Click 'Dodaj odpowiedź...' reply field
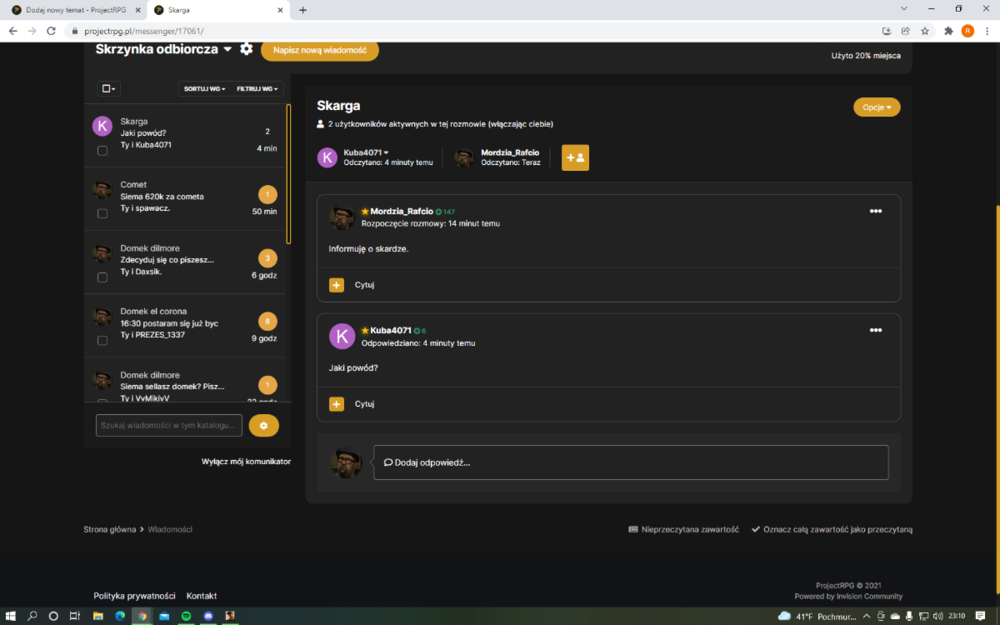 [x=631, y=462]
